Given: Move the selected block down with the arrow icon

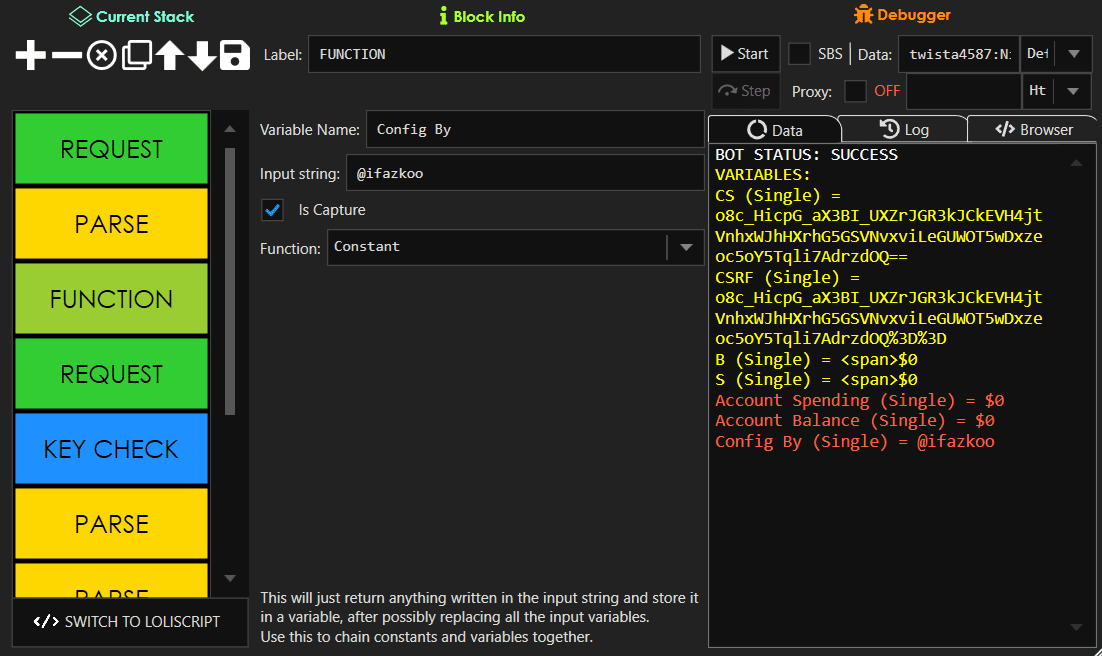Looking at the screenshot, I should point(201,55).
